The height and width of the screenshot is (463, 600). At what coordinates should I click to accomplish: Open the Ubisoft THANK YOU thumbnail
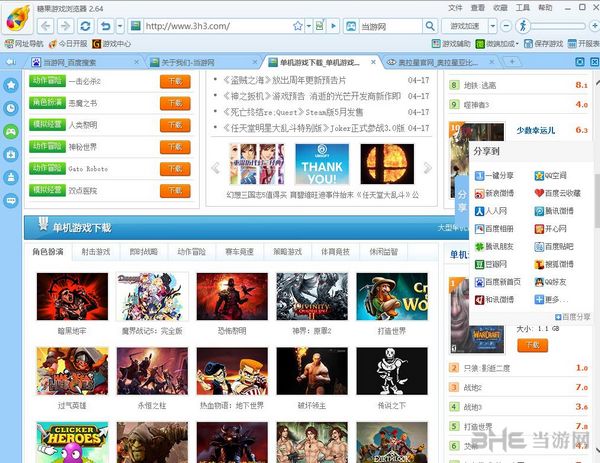[x=322, y=164]
